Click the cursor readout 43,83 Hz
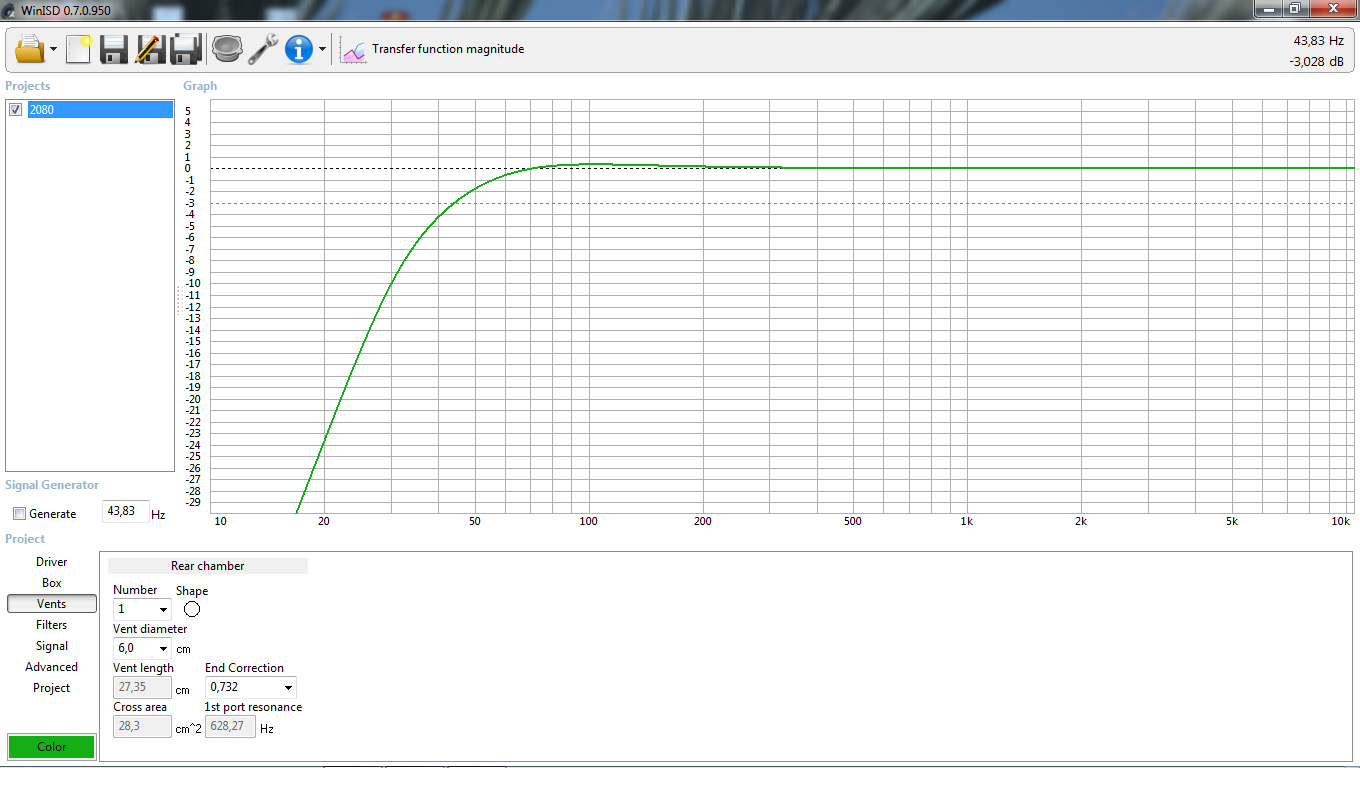This screenshot has height=786, width=1360. pos(1318,41)
